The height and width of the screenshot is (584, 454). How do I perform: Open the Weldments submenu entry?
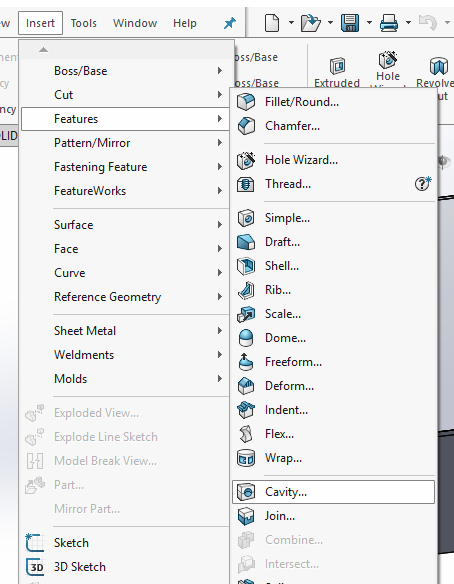tap(126, 355)
